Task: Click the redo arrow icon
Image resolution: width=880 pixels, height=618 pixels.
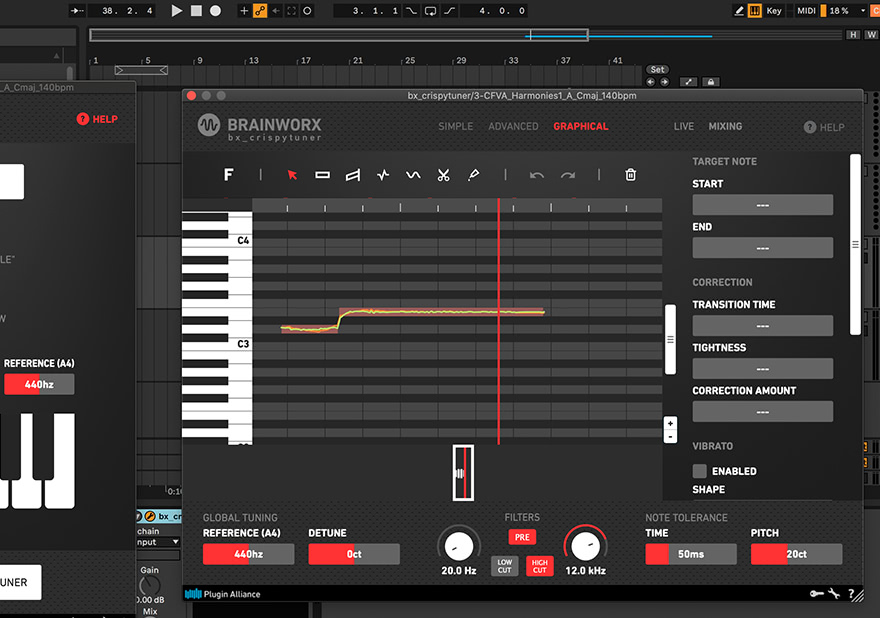Action: (x=568, y=175)
